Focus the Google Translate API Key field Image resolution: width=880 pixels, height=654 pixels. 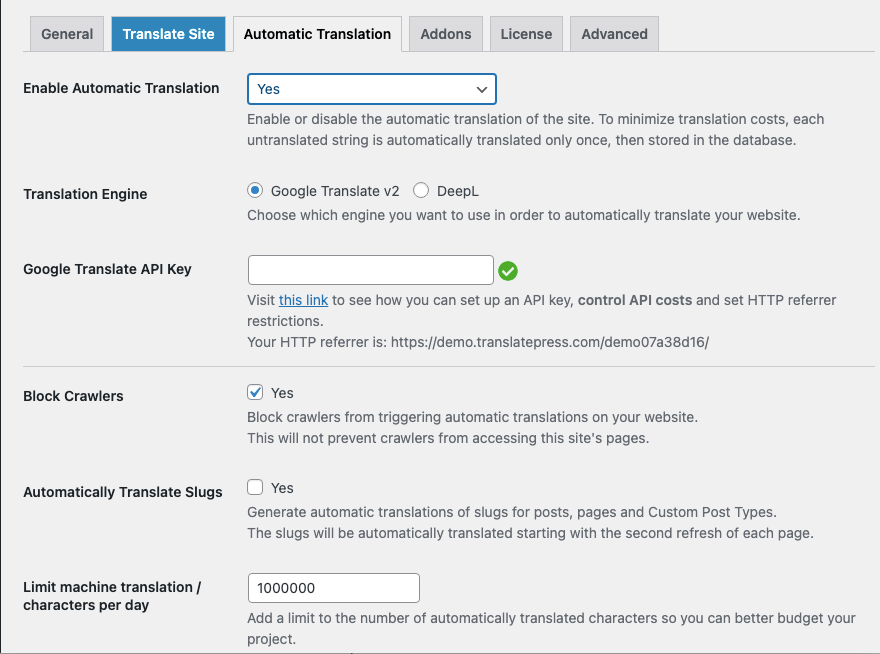(x=370, y=270)
